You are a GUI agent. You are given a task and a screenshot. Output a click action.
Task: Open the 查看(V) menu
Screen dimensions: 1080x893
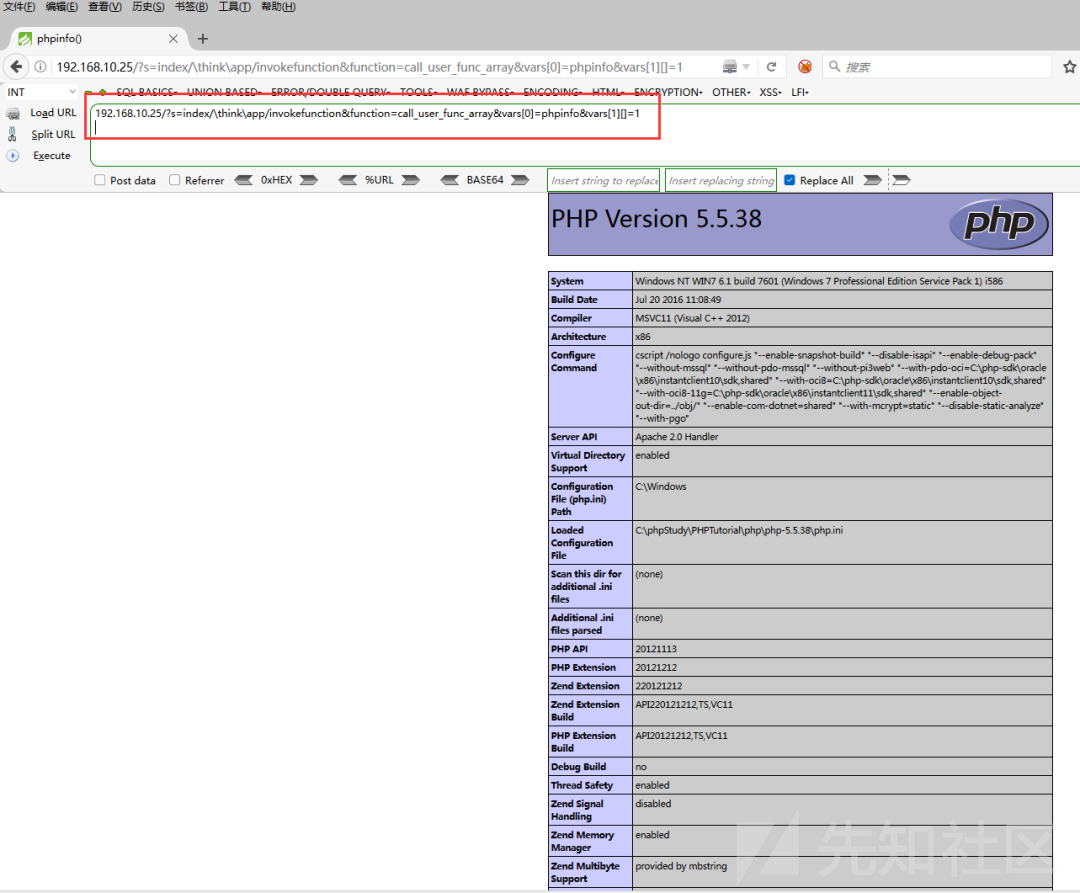(x=105, y=7)
